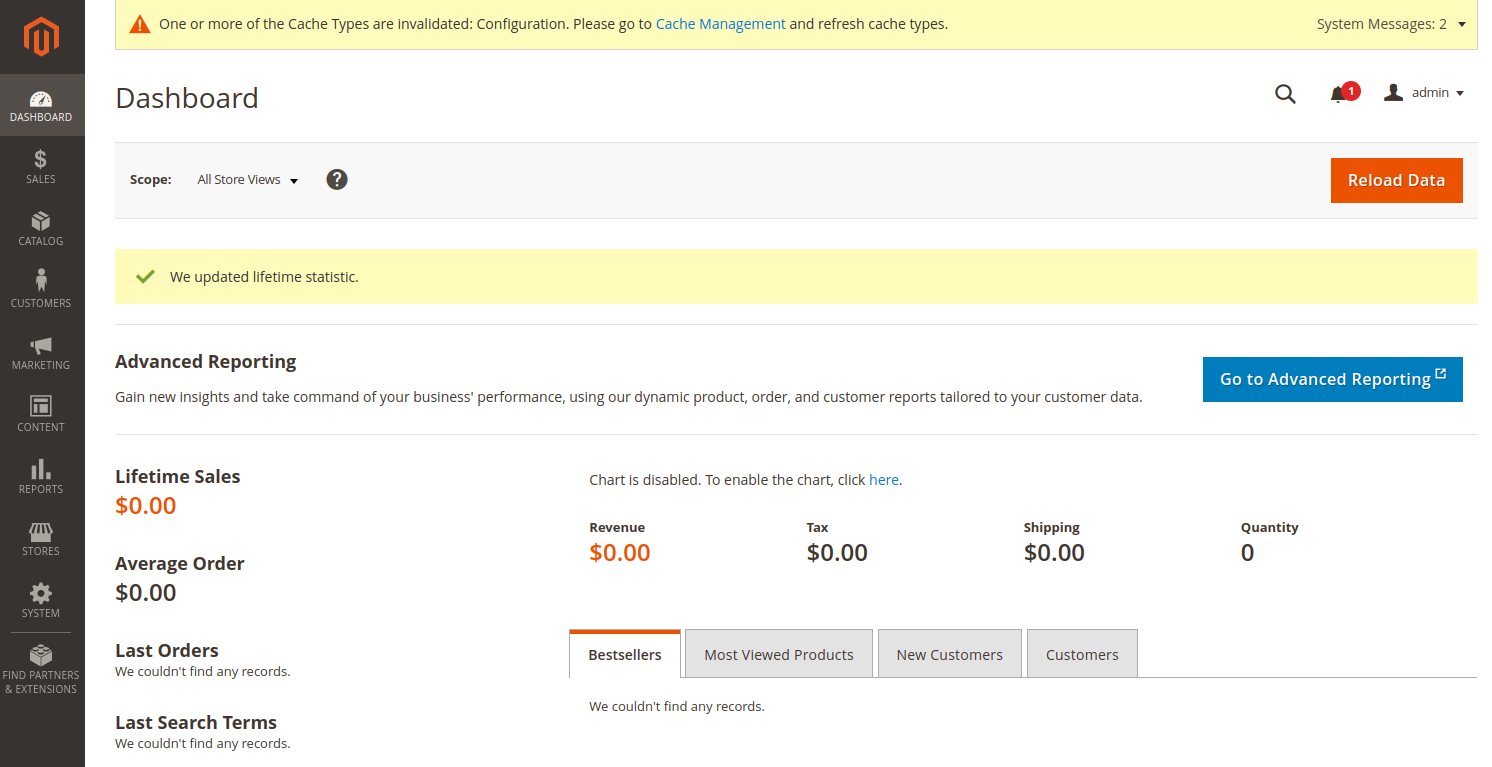Open the Stores sidebar icon
Image resolution: width=1492 pixels, height=767 pixels.
pos(41,531)
